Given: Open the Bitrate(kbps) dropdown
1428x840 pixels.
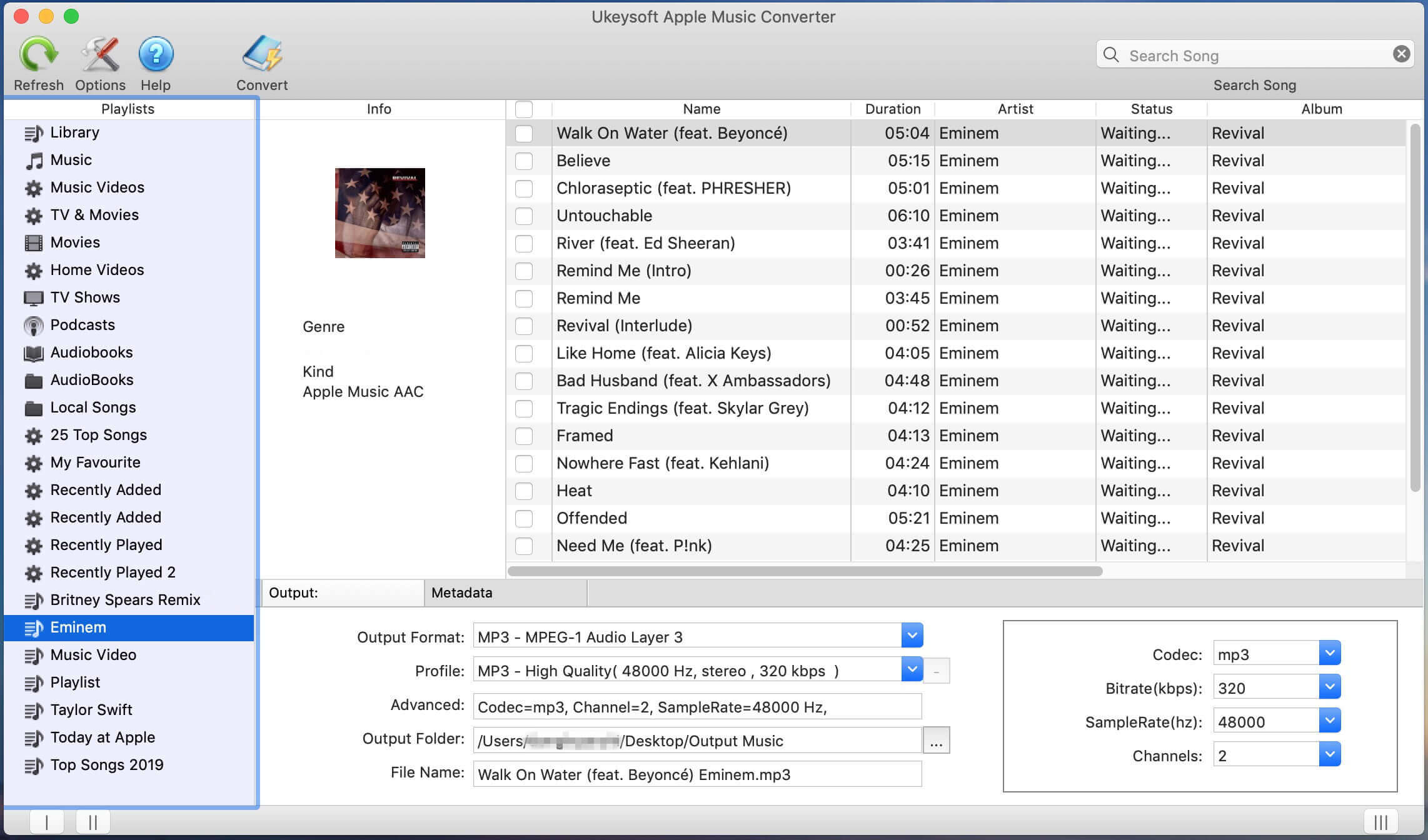Looking at the screenshot, I should [1330, 687].
